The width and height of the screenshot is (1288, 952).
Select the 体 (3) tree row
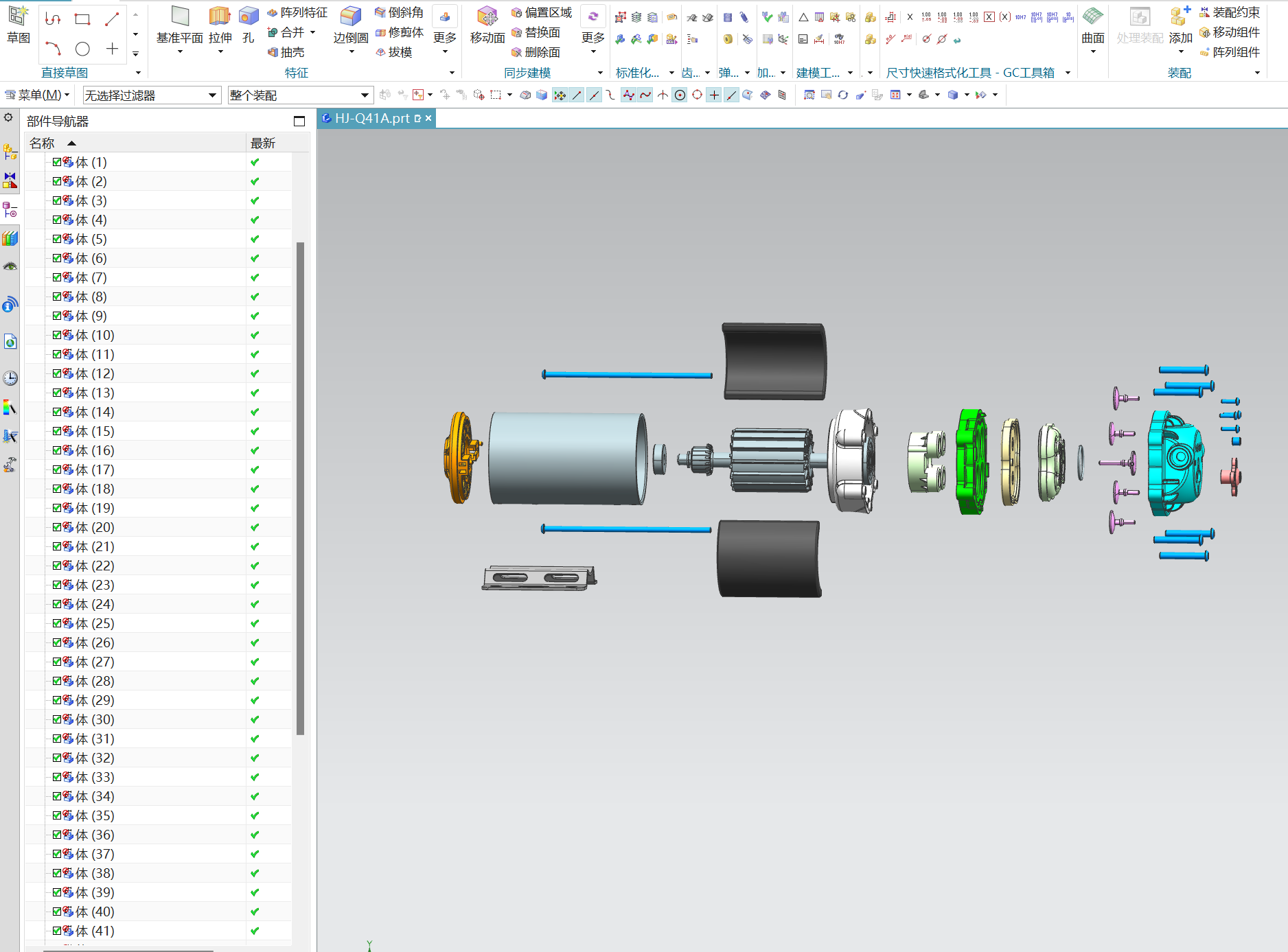pyautogui.click(x=159, y=200)
